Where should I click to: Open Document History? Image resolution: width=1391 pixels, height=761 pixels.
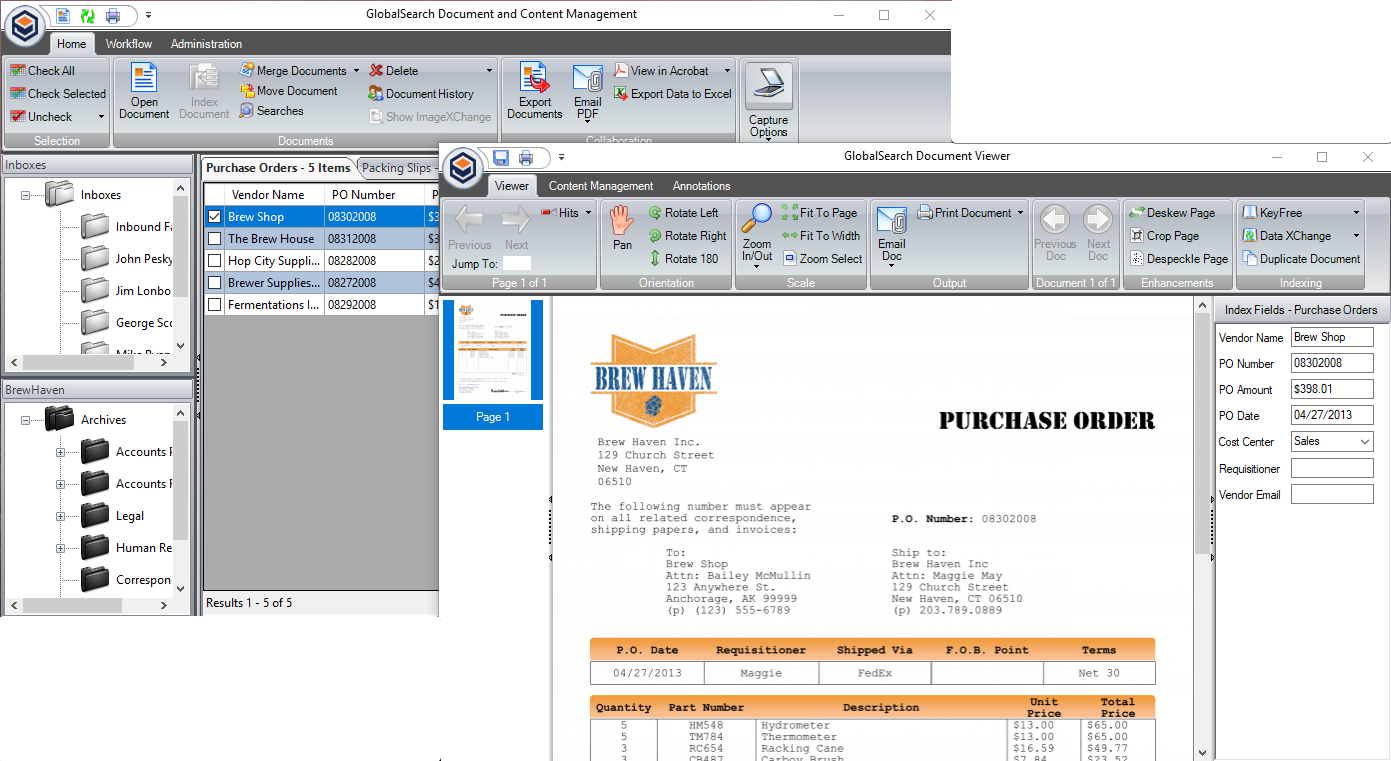(421, 94)
